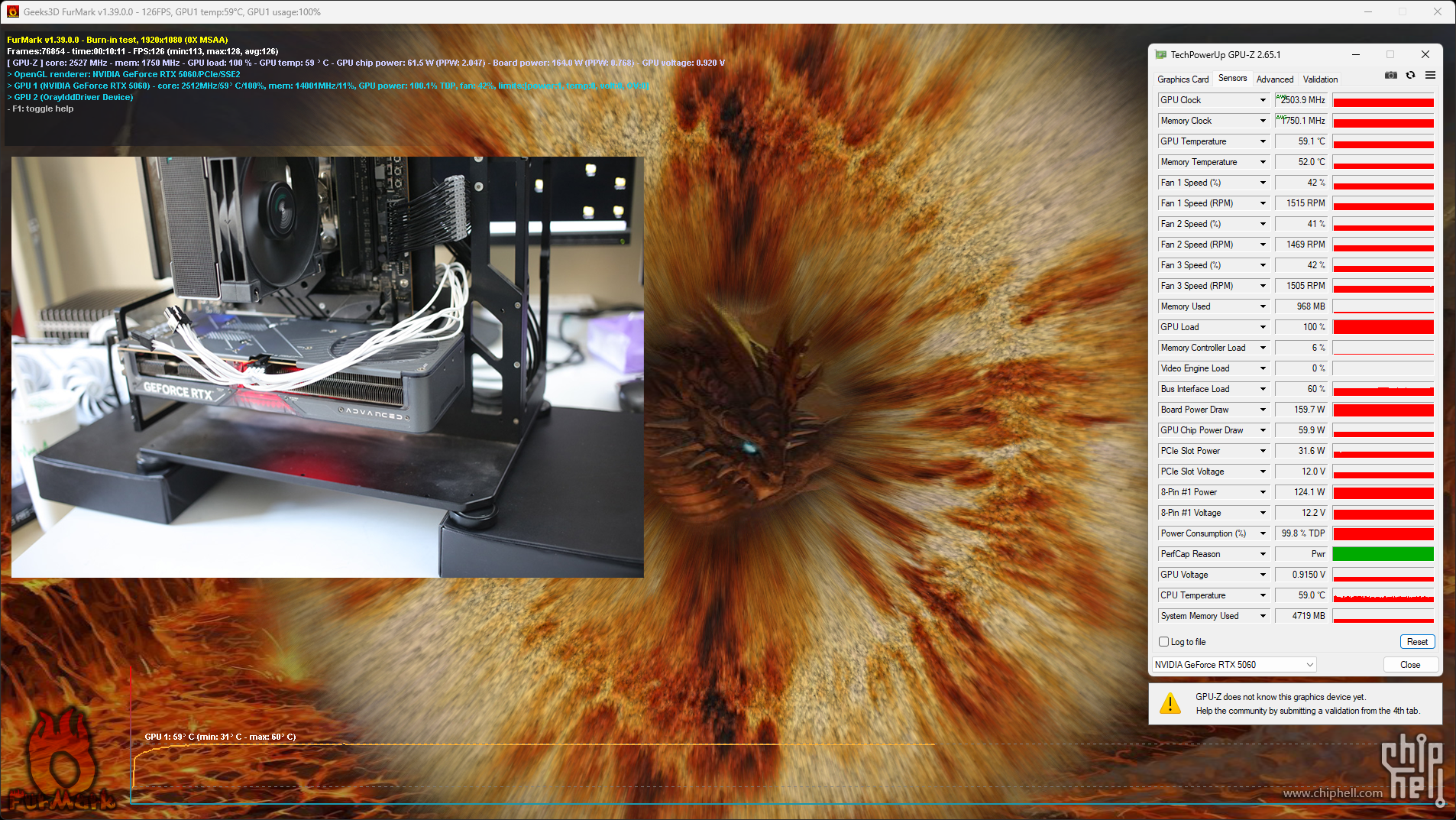Select the Sensors tab
This screenshot has width=1456, height=820.
click(1232, 78)
